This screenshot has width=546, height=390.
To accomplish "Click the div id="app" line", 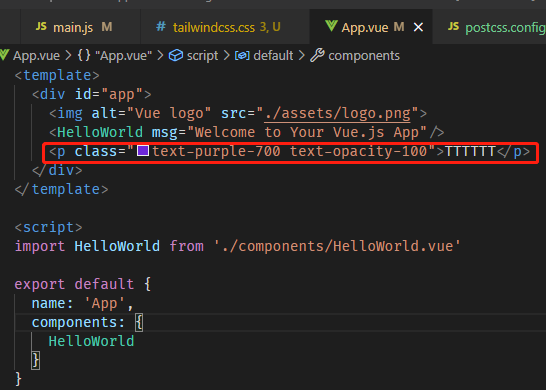I will tap(92, 94).
